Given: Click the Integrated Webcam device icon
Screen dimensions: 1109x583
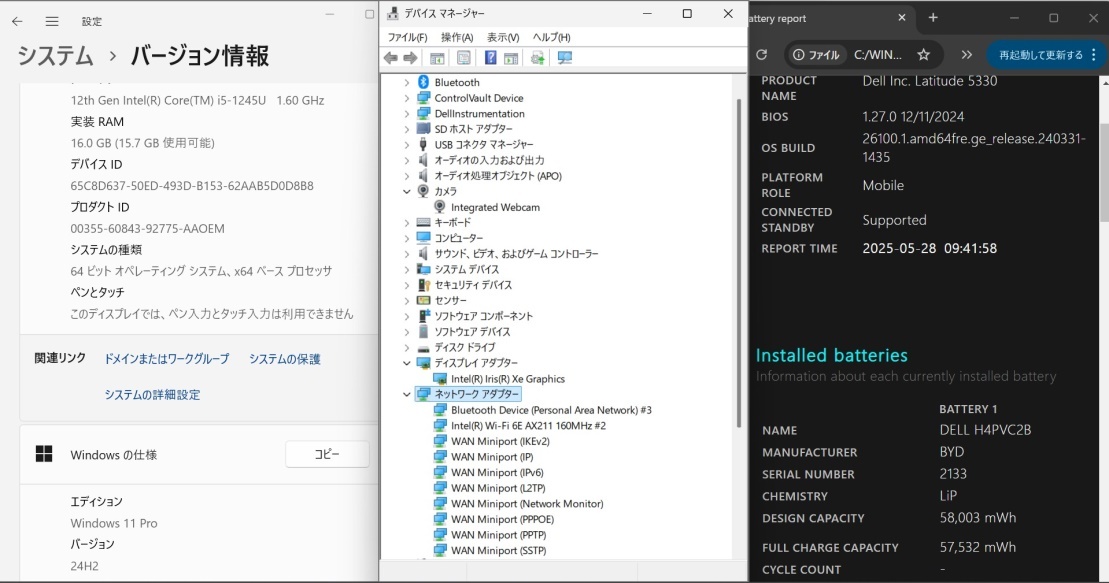Looking at the screenshot, I should (439, 207).
